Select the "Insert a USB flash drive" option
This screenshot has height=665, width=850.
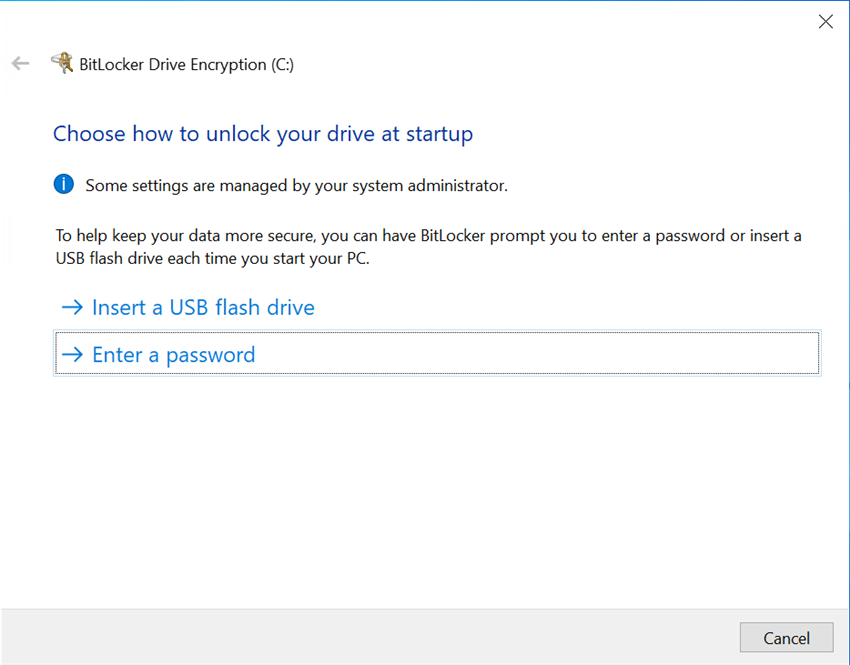pos(202,307)
